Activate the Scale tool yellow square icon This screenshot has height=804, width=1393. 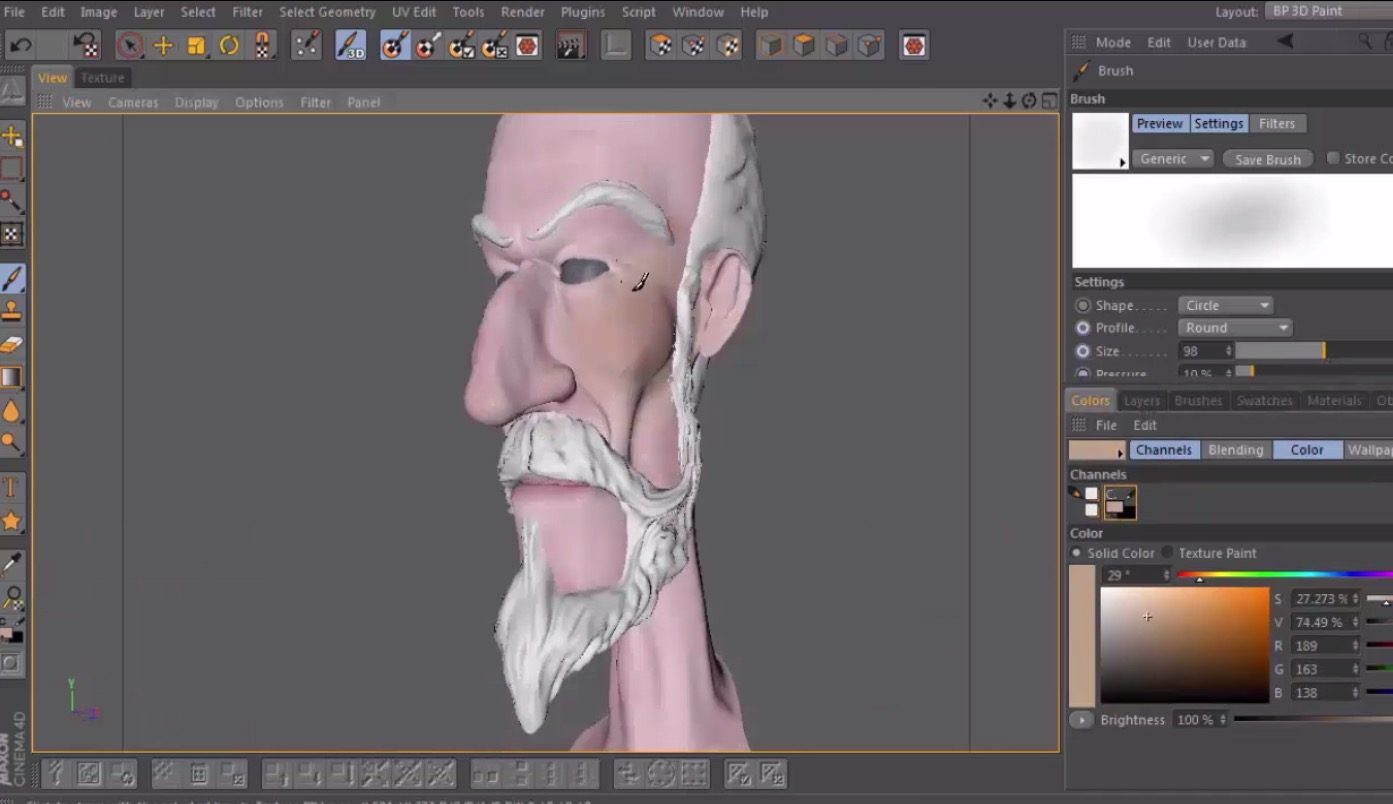[x=196, y=46]
